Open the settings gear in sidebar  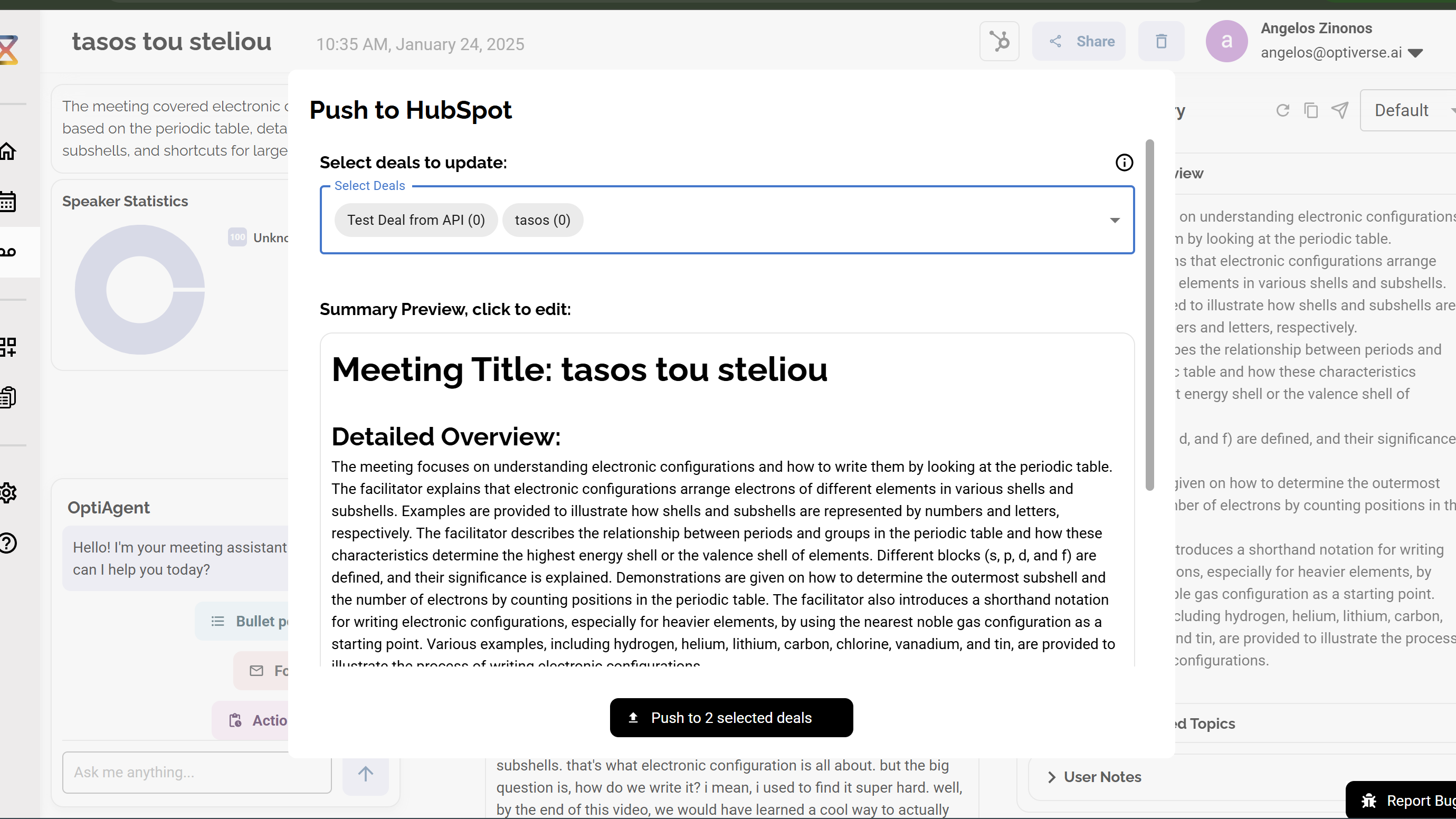pos(8,493)
